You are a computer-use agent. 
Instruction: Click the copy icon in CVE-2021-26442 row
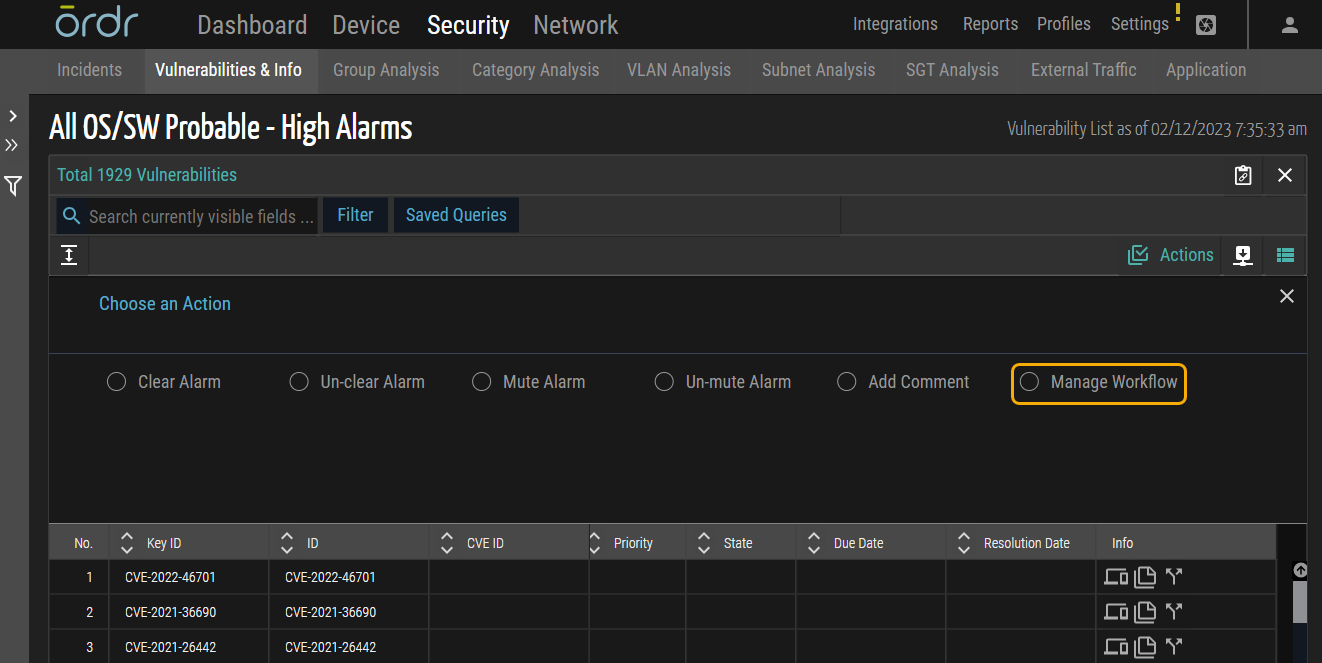[1145, 646]
